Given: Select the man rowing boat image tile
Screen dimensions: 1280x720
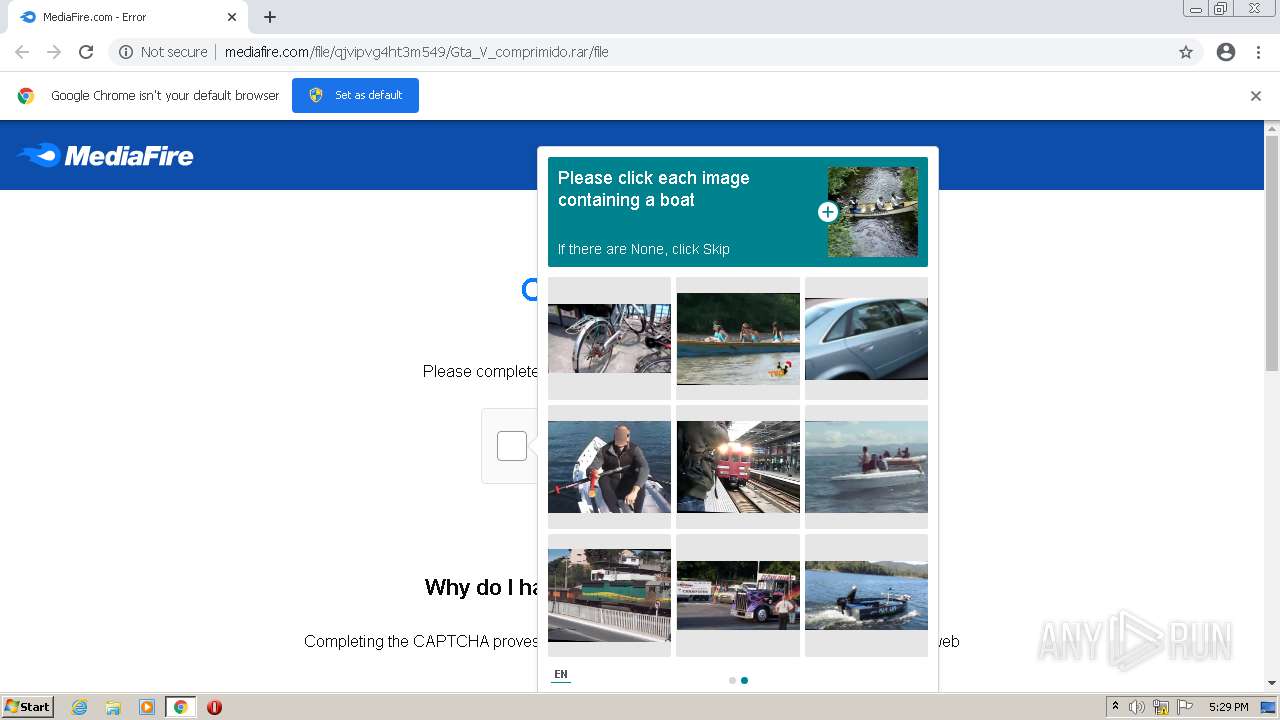Looking at the screenshot, I should [609, 467].
